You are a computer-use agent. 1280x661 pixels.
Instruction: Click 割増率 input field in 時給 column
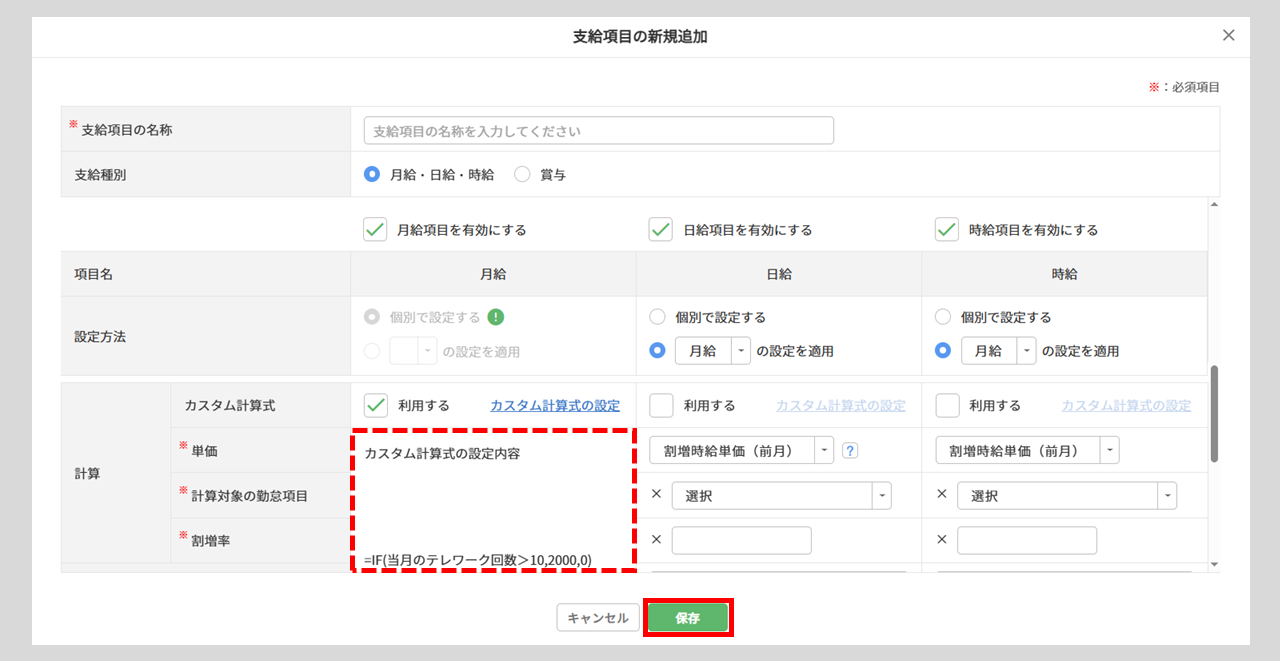tap(1027, 540)
